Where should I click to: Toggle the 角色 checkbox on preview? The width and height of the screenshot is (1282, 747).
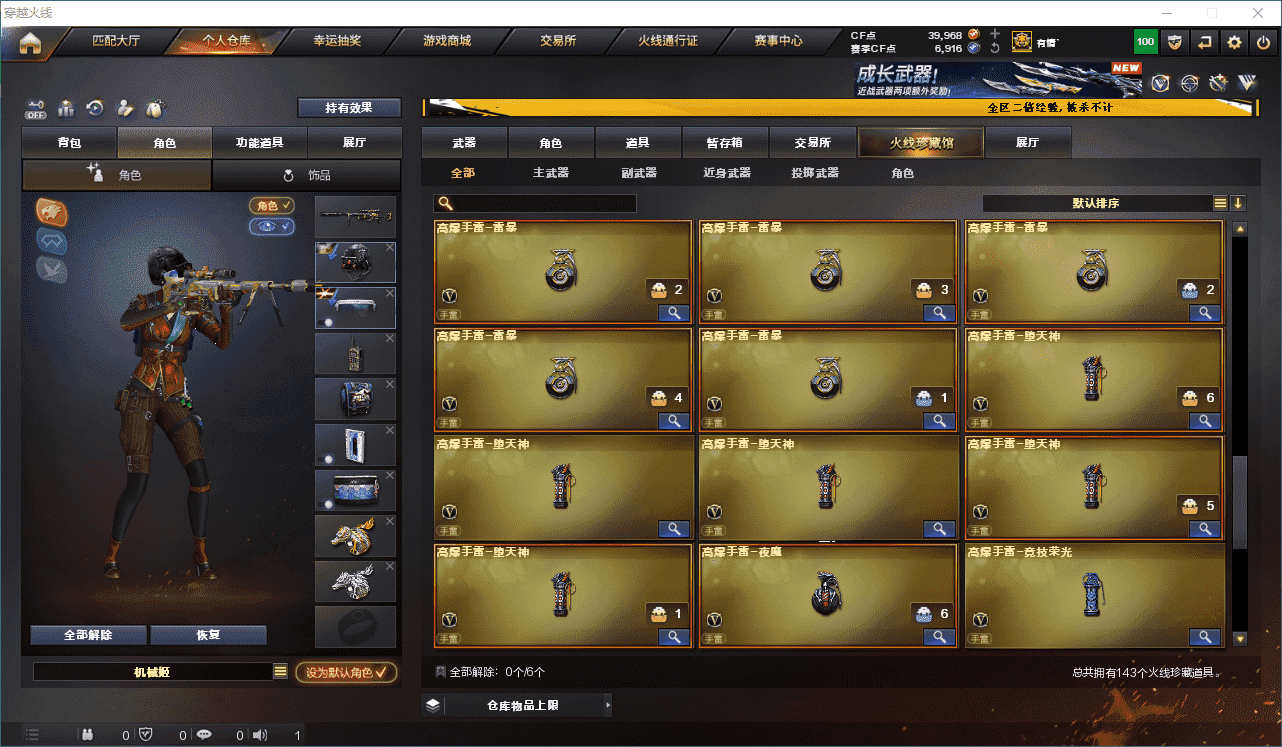pos(271,205)
